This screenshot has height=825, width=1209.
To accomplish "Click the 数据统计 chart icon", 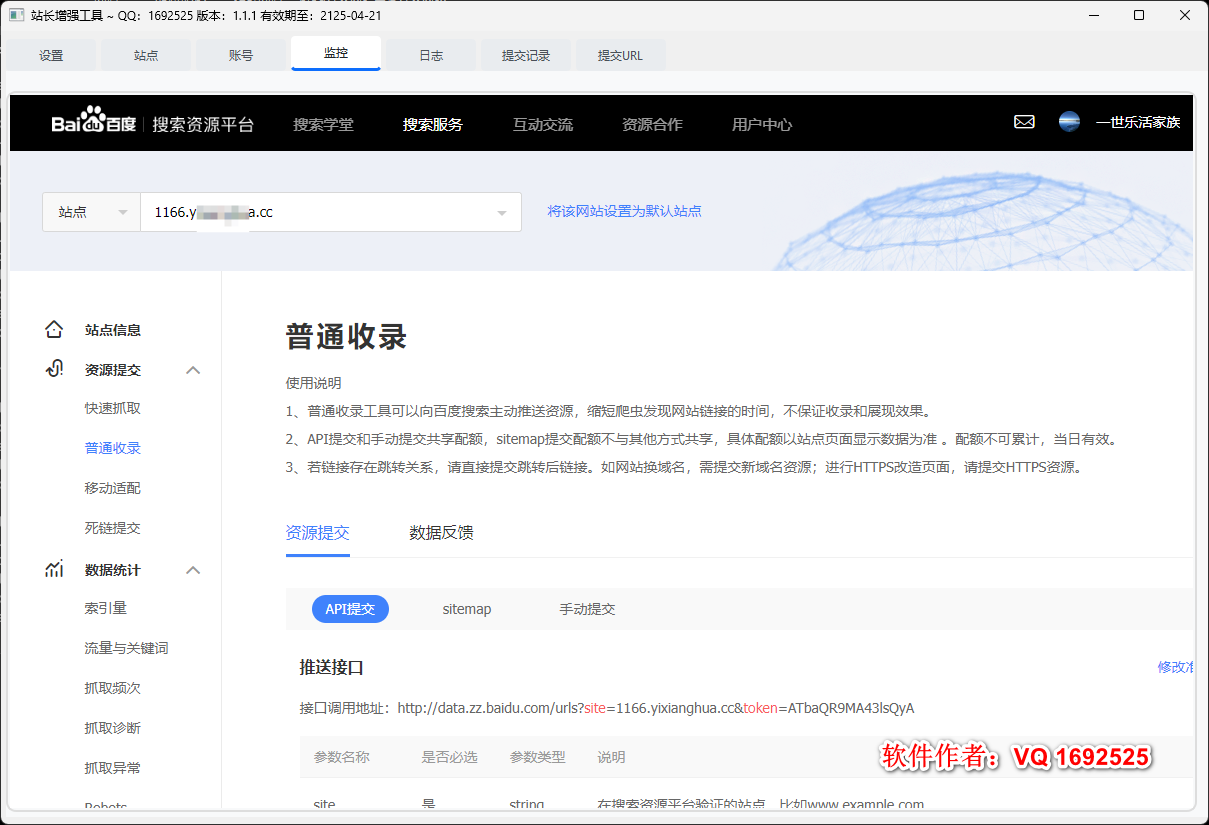I will (54, 569).
